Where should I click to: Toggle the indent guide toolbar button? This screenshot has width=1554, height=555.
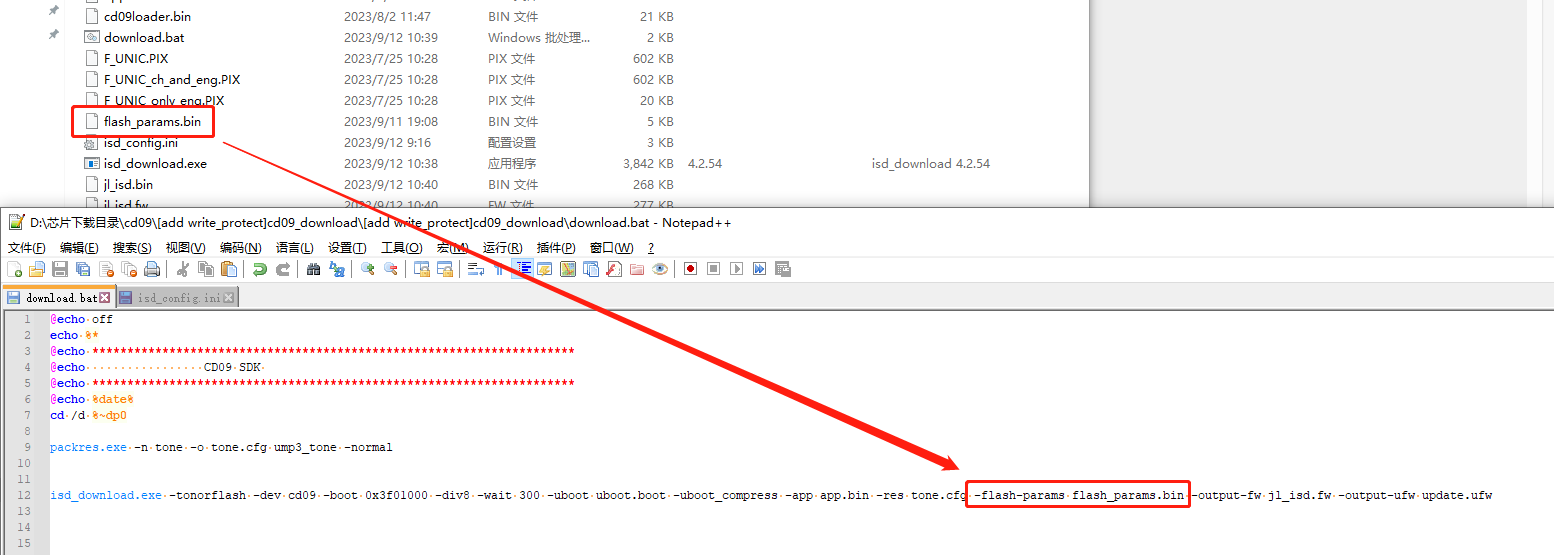(522, 269)
